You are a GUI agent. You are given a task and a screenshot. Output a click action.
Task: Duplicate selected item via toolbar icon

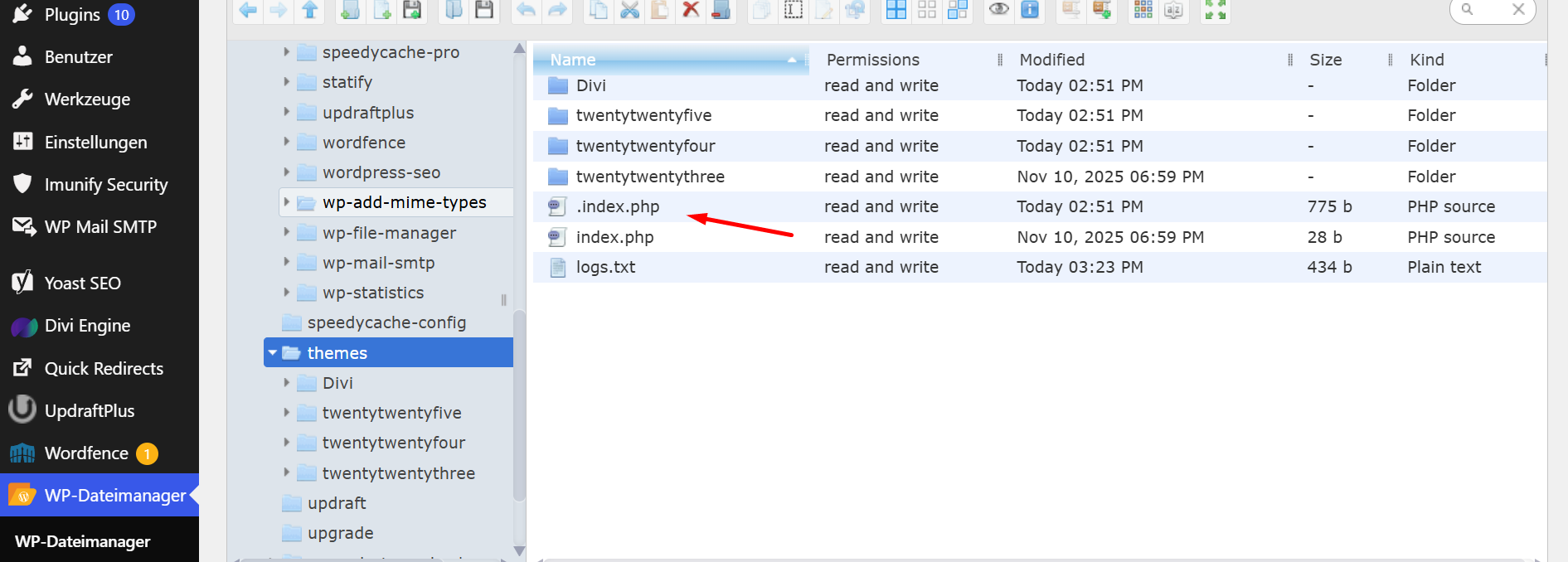point(762,10)
